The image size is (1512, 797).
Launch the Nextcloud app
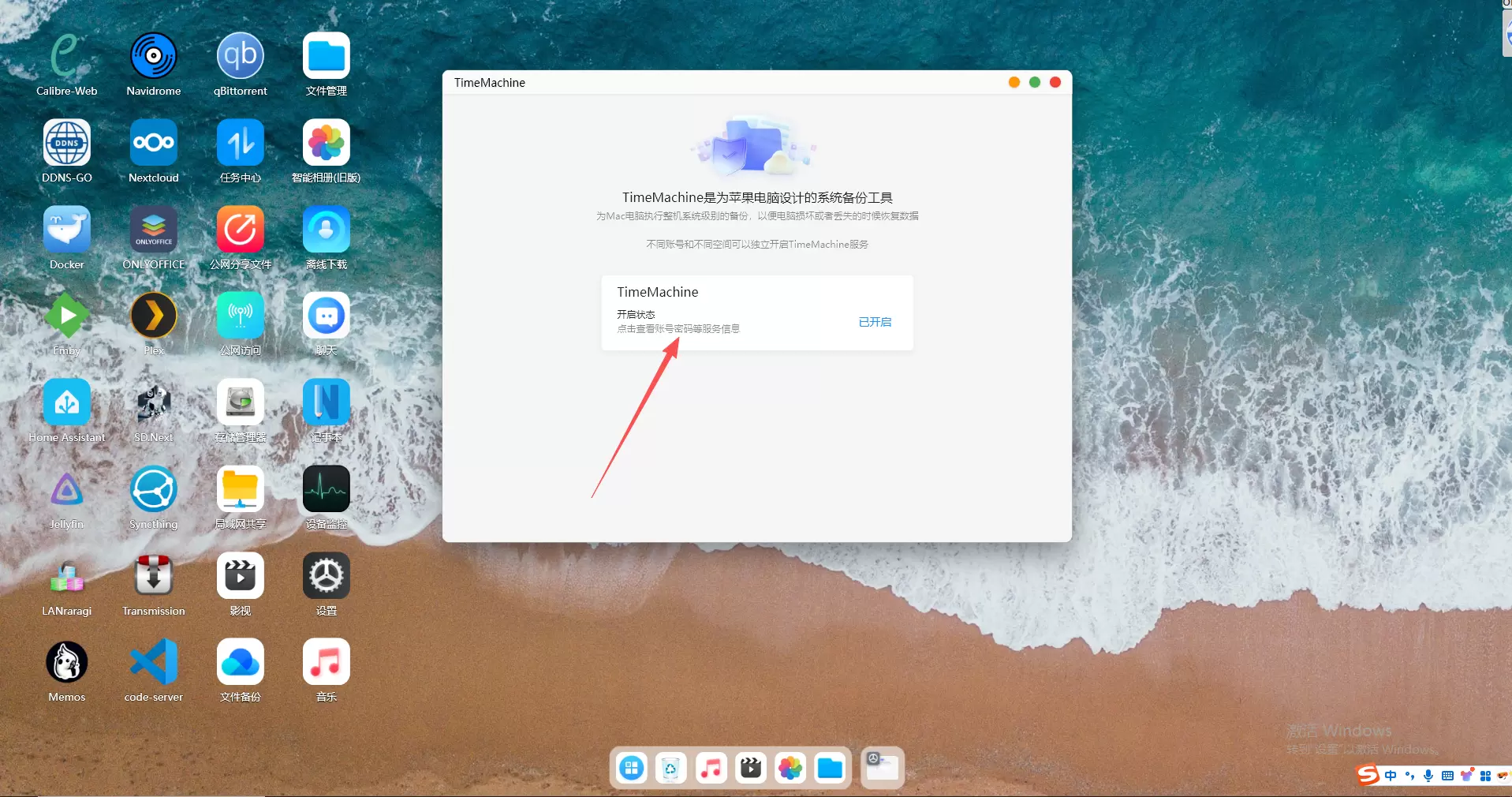153,143
